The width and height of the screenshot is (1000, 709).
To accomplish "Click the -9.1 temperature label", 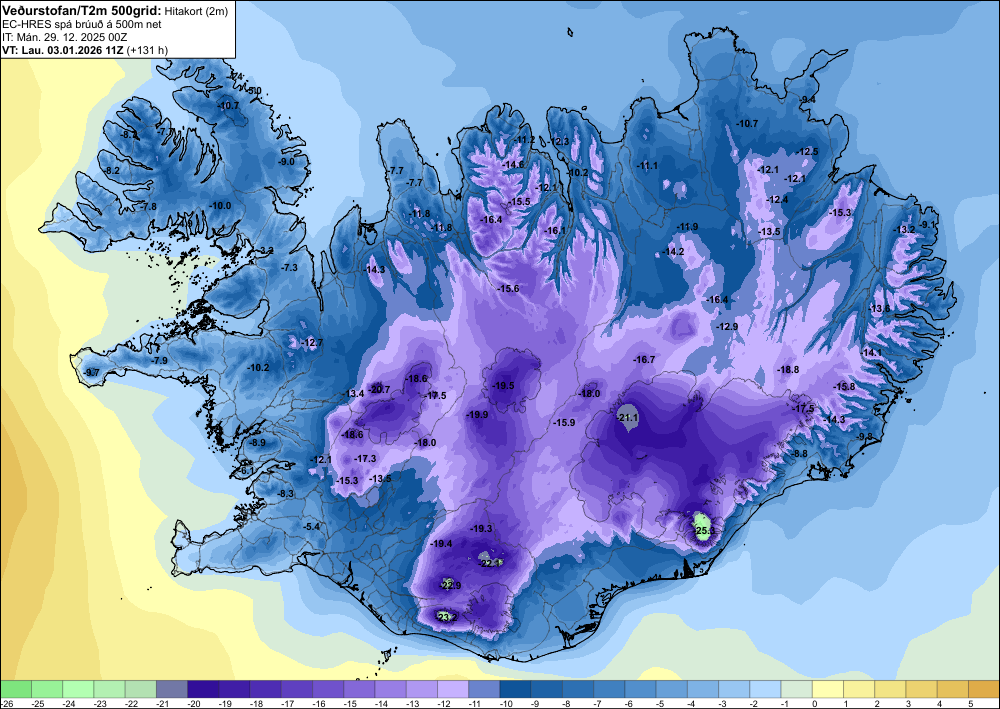I will click(927, 224).
